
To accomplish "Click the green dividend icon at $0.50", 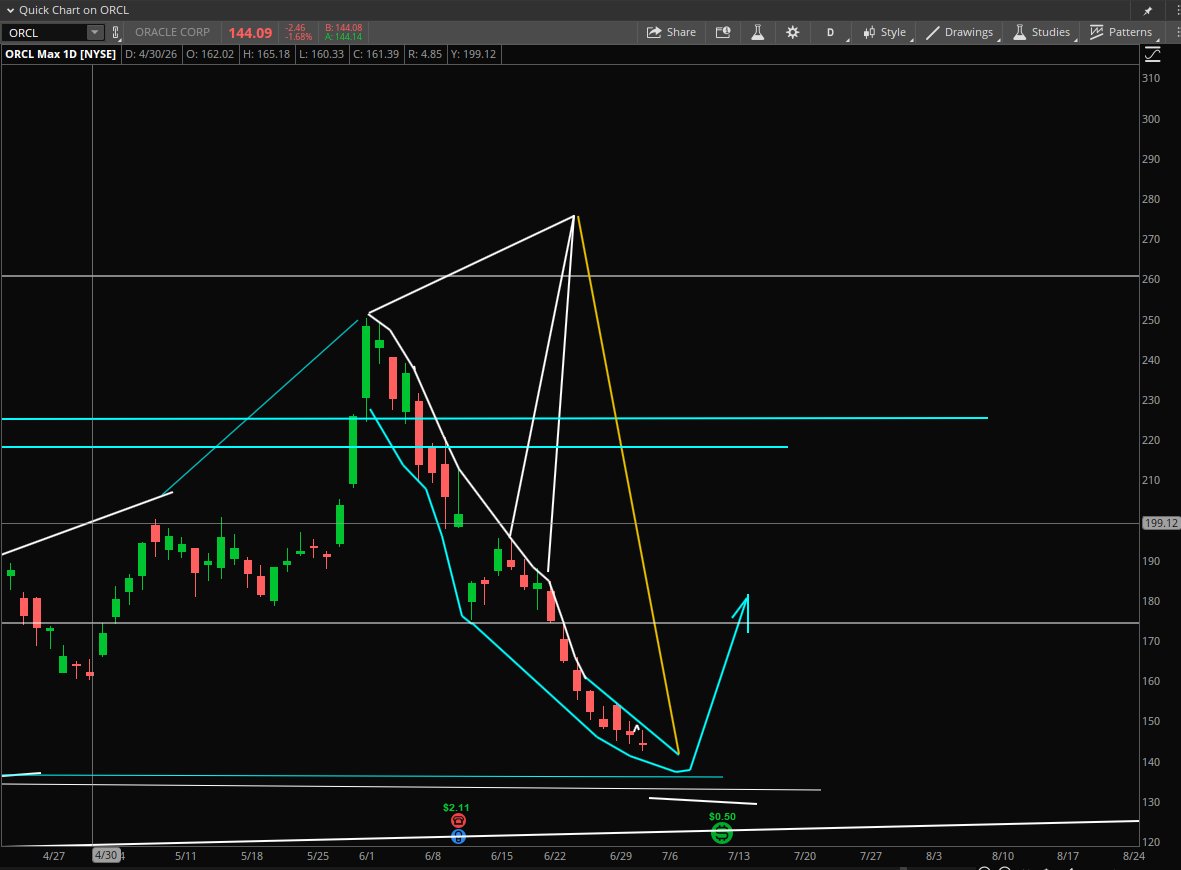I will click(x=722, y=833).
